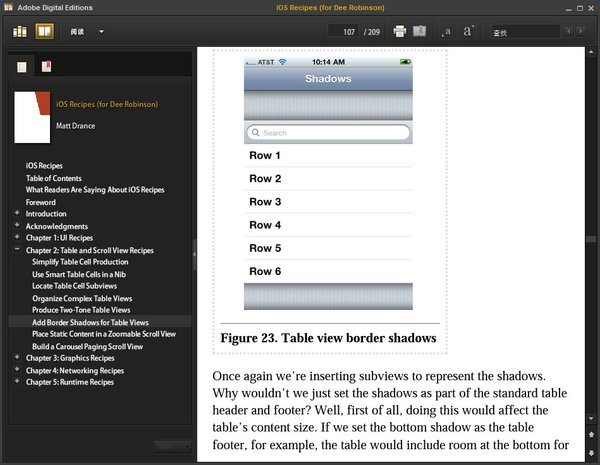Open Place Static Content in a Zoomable Scroll View

[x=104, y=334]
